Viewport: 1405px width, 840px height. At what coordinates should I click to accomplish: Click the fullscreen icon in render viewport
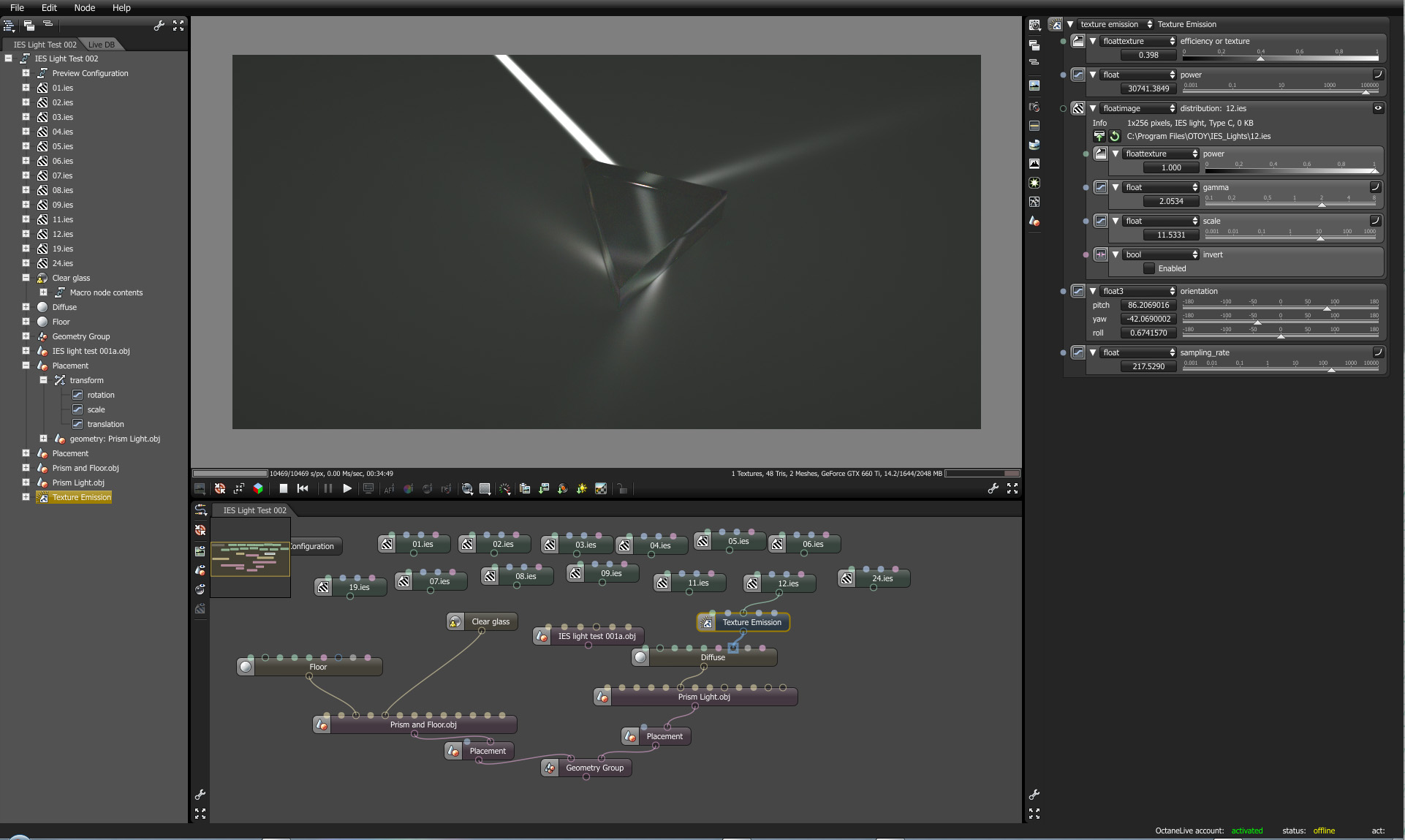1012,488
